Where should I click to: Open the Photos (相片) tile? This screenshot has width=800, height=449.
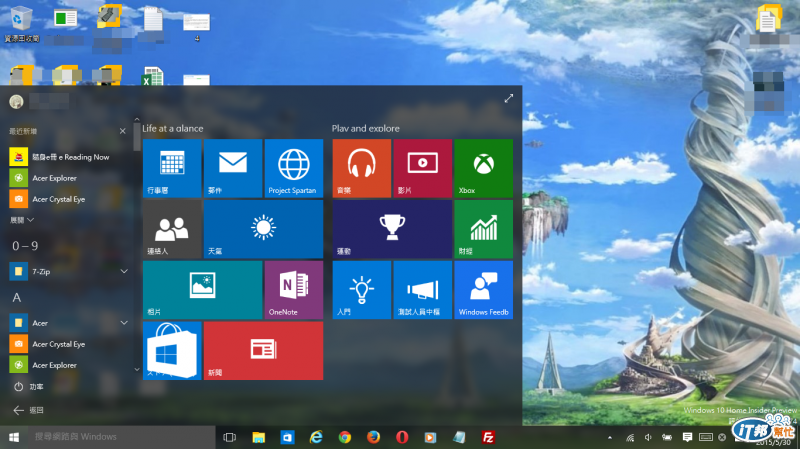pos(203,290)
